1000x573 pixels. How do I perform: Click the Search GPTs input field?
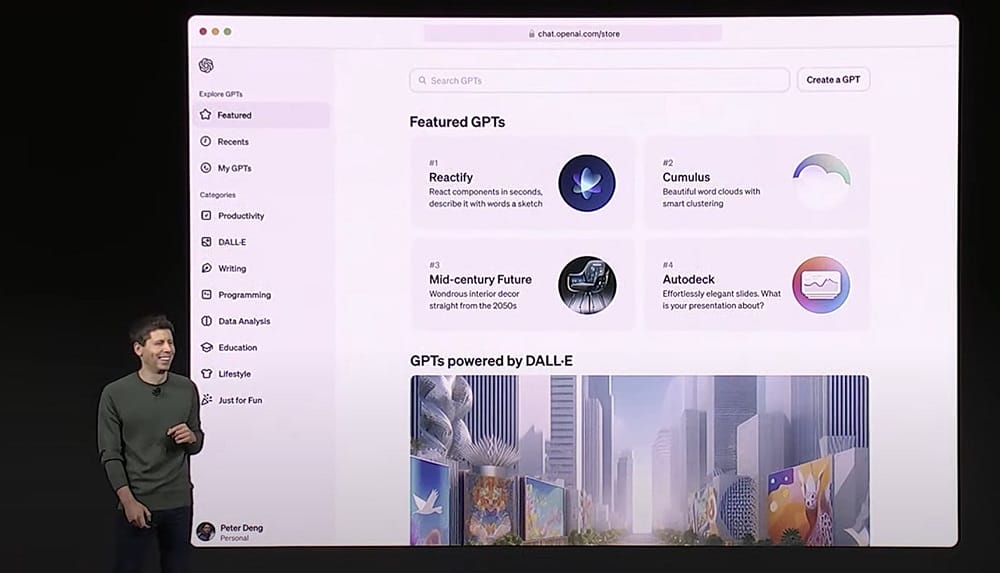[600, 80]
